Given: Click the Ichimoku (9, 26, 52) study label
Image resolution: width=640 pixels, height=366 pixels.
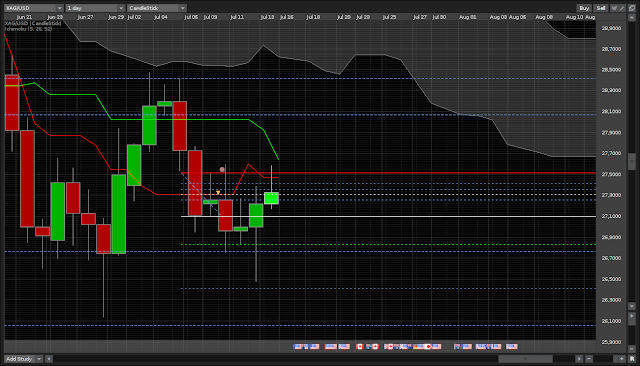Looking at the screenshot, I should [x=28, y=29].
